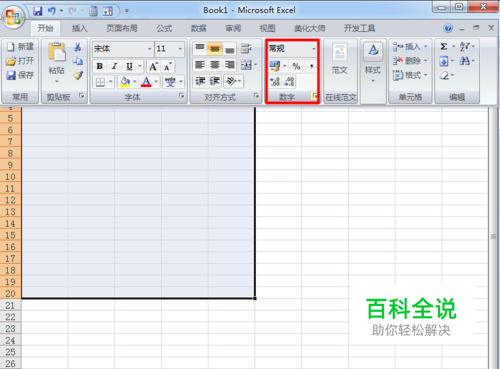Click accounting number format icon
The image size is (500, 369).
tap(275, 66)
